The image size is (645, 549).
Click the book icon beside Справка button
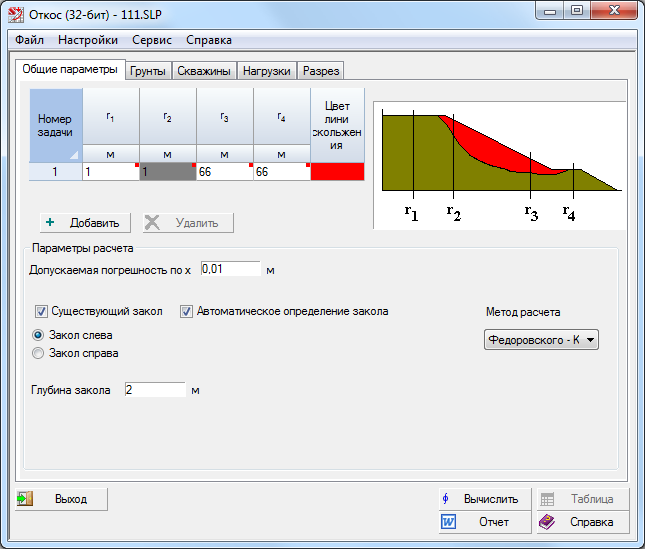546,521
